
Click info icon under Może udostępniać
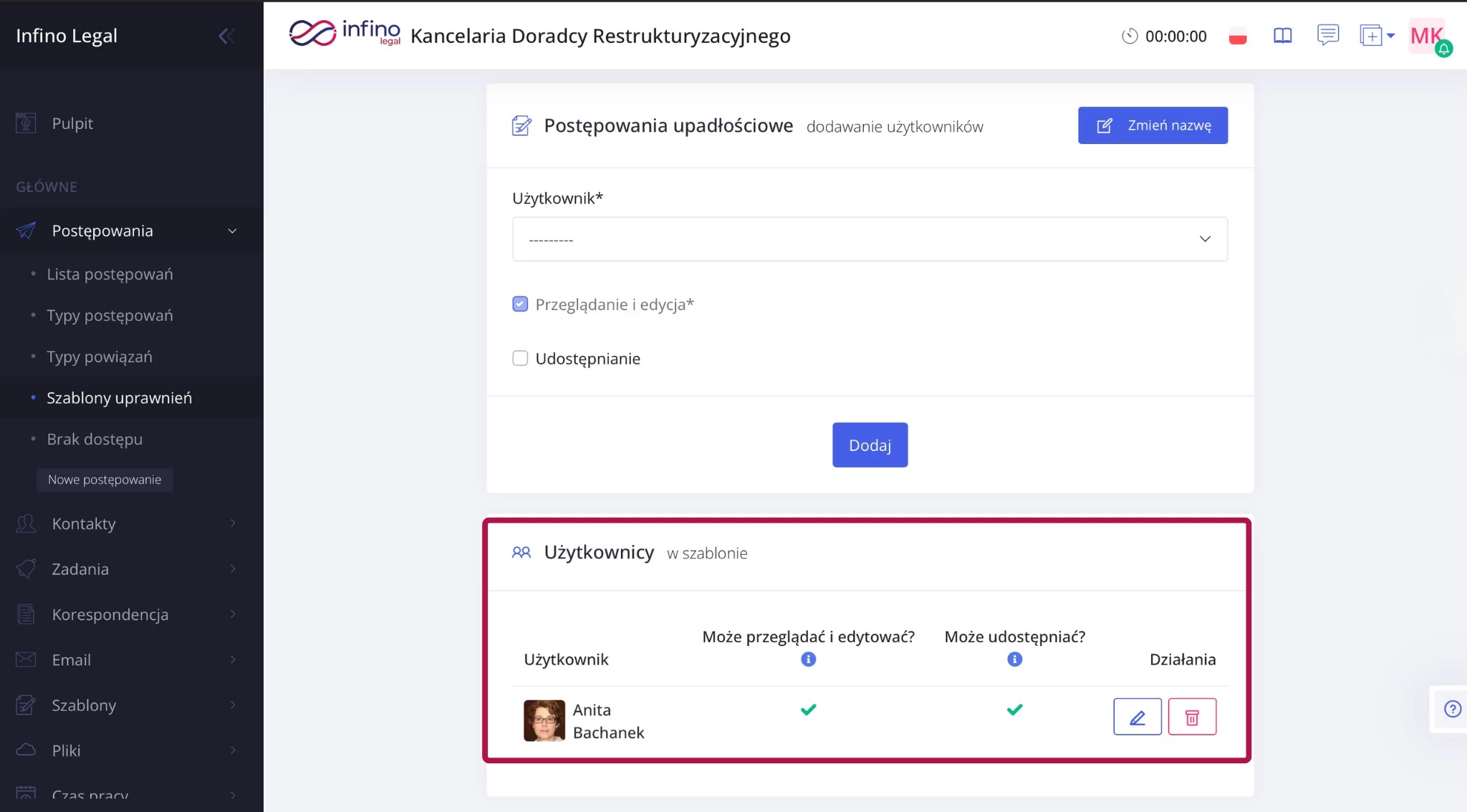point(1014,659)
